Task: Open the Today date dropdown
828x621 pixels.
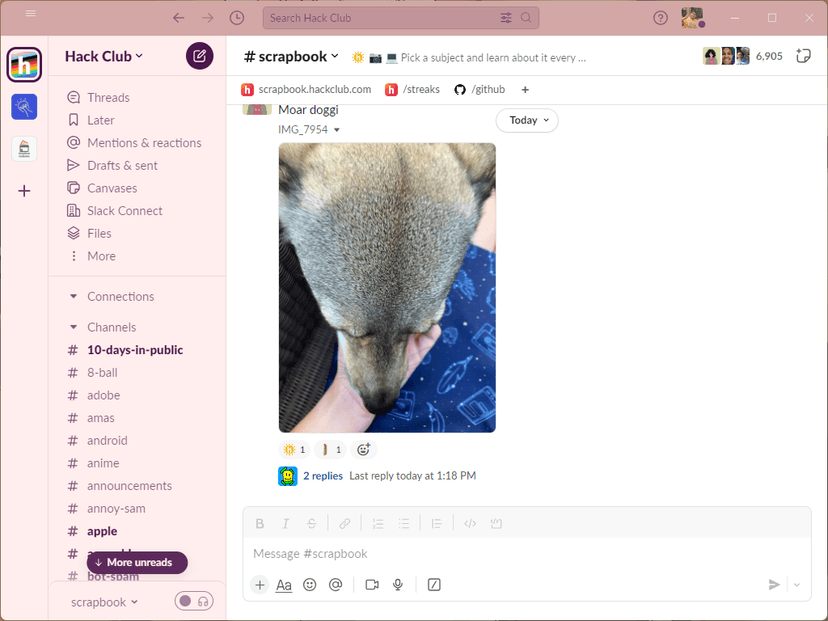Action: coord(527,120)
